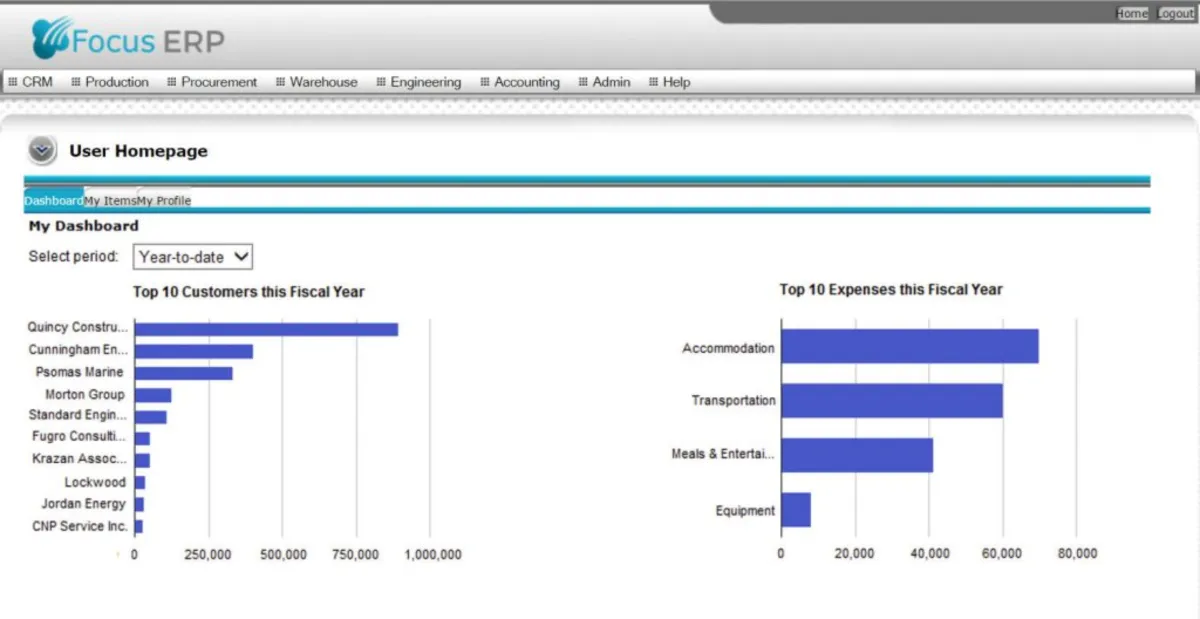Switch to the My Items tab
This screenshot has height=619, width=1200.
pos(110,200)
